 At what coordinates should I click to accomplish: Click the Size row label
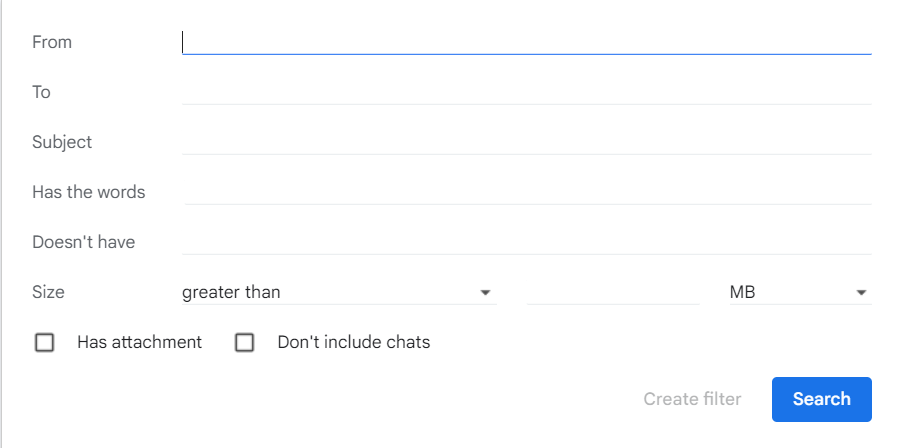tap(48, 292)
